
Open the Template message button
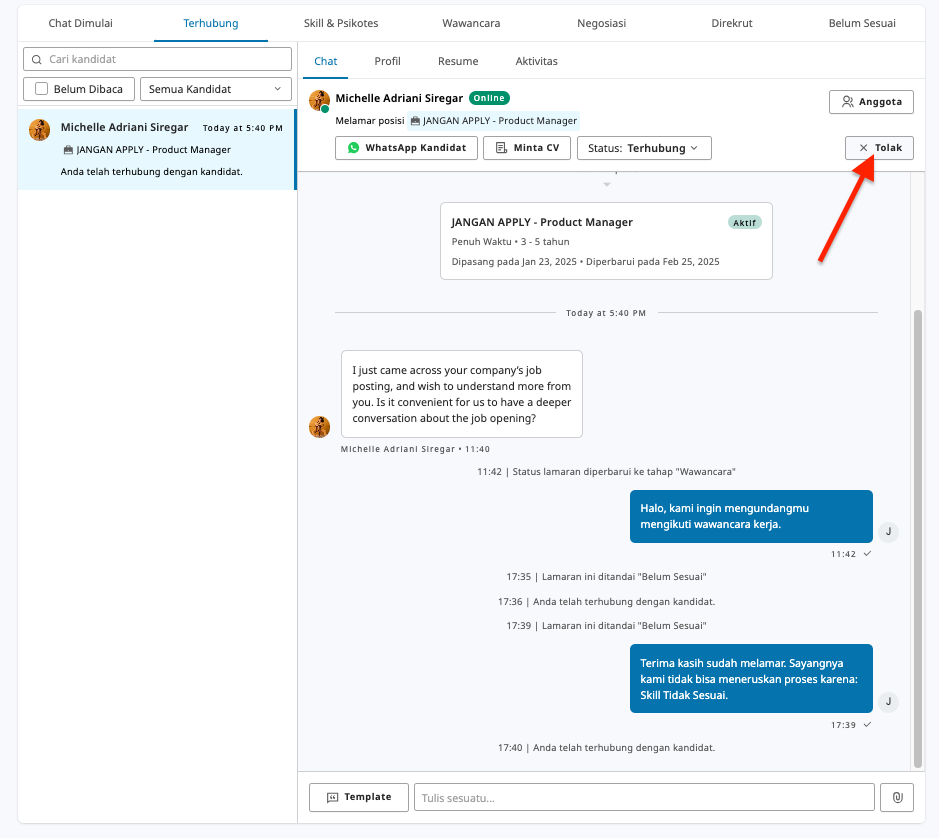359,797
